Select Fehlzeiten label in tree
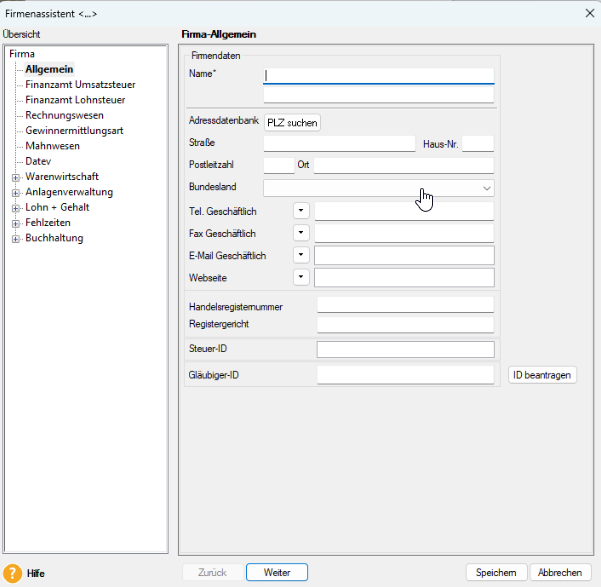The image size is (601, 587). click(48, 222)
